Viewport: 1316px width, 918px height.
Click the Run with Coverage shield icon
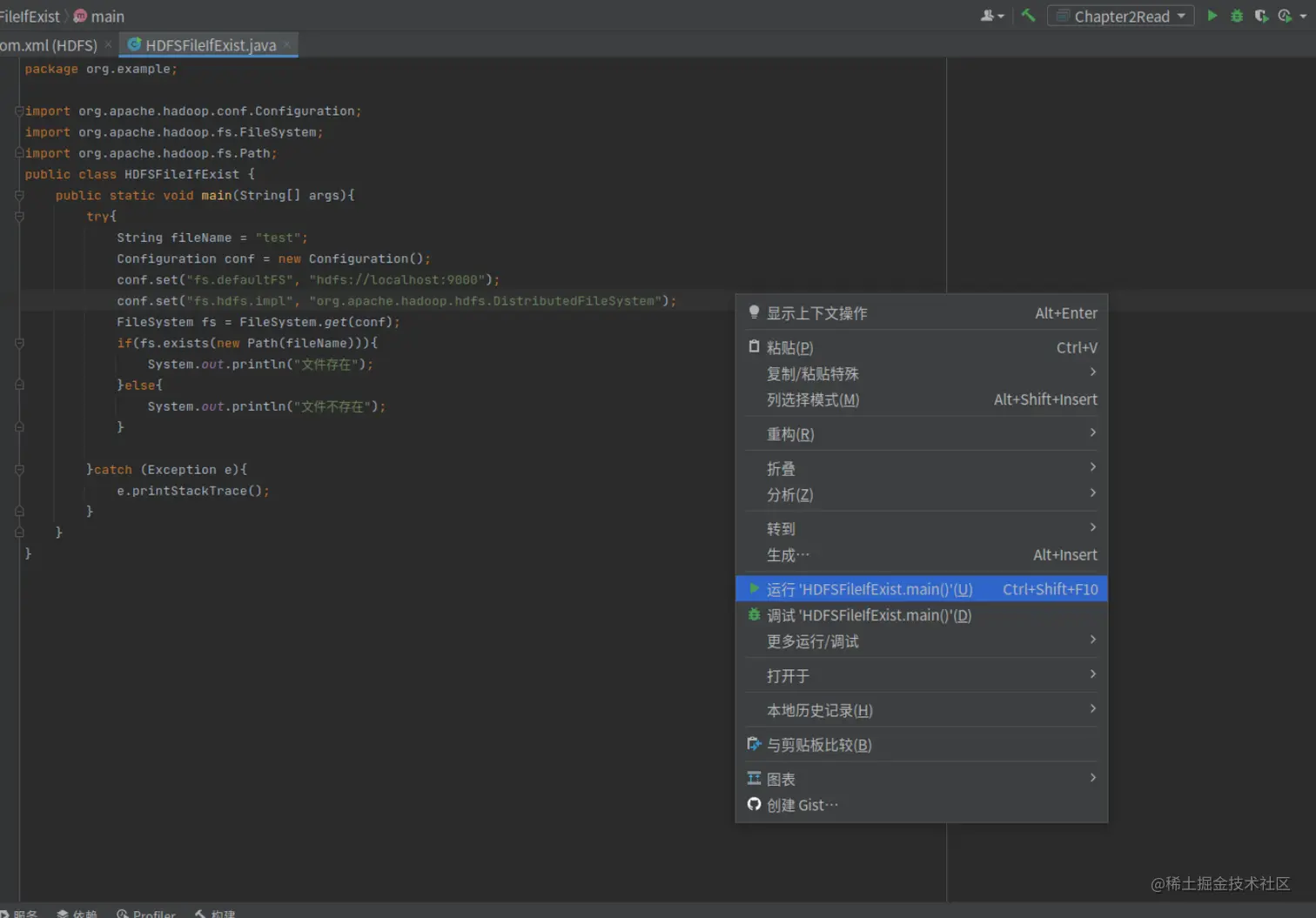click(1260, 16)
